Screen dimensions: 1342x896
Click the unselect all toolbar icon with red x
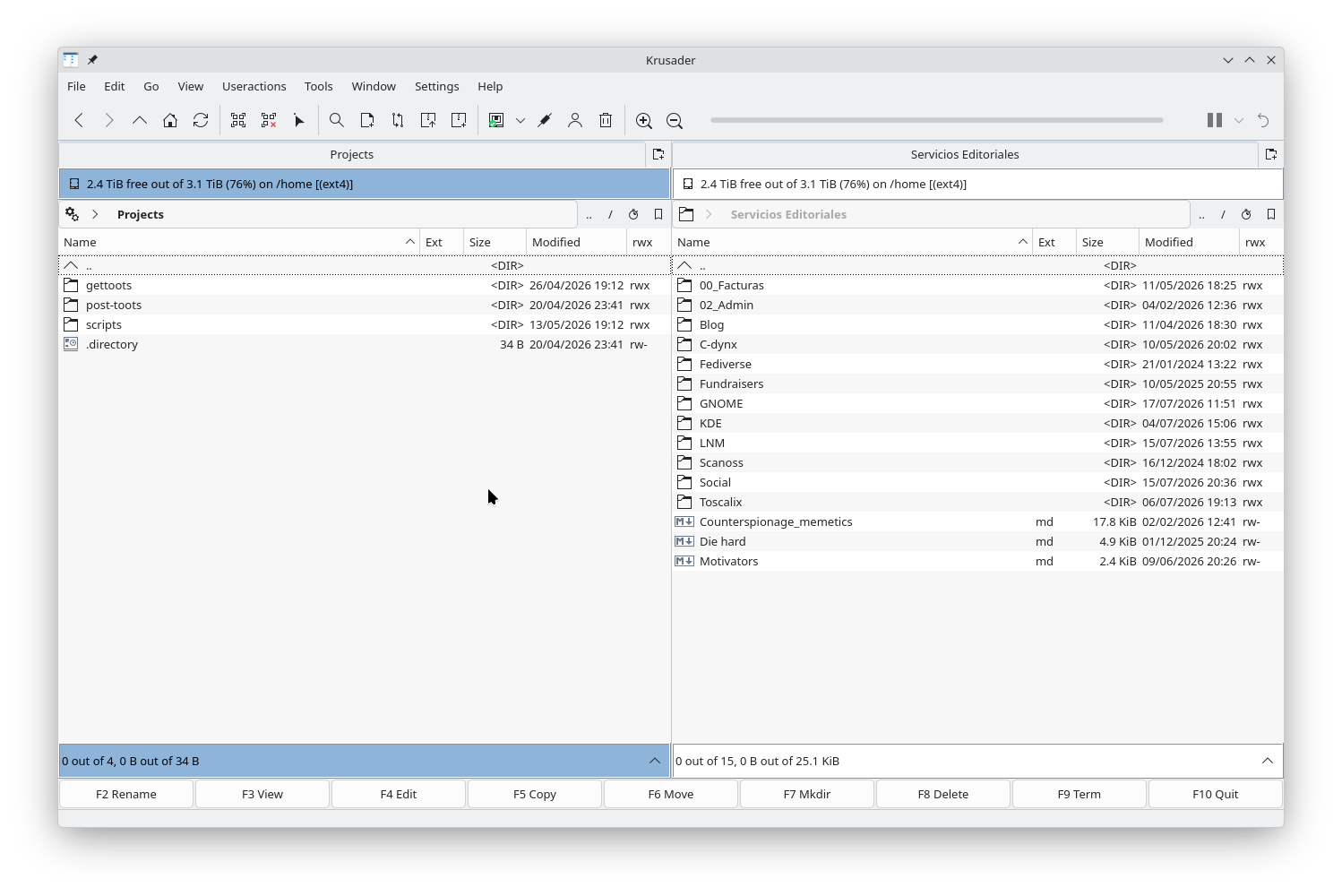pos(269,120)
